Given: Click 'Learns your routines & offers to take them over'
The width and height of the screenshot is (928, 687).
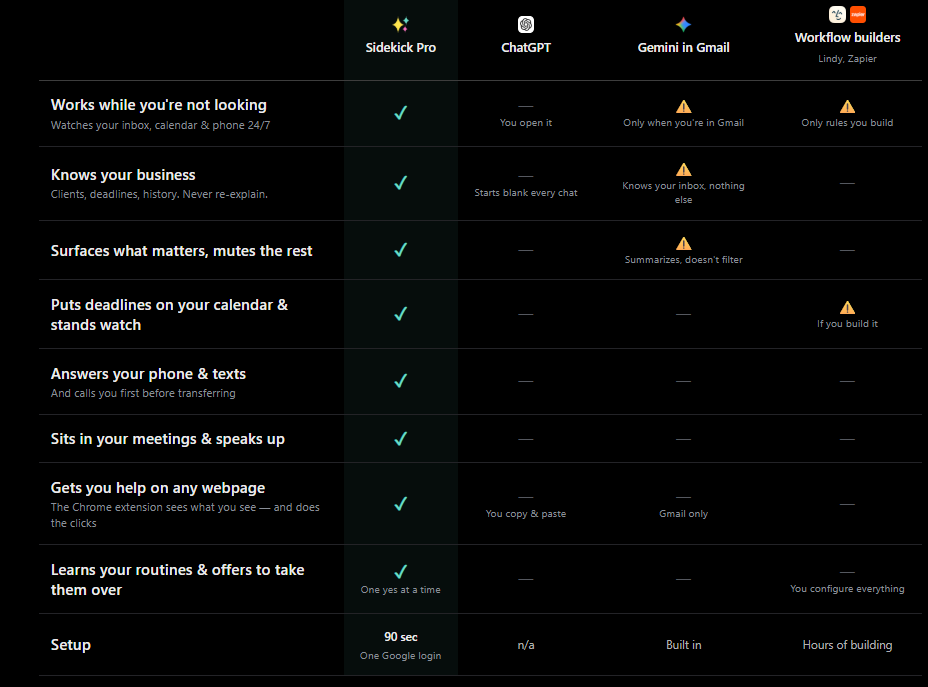Looking at the screenshot, I should pos(178,580).
